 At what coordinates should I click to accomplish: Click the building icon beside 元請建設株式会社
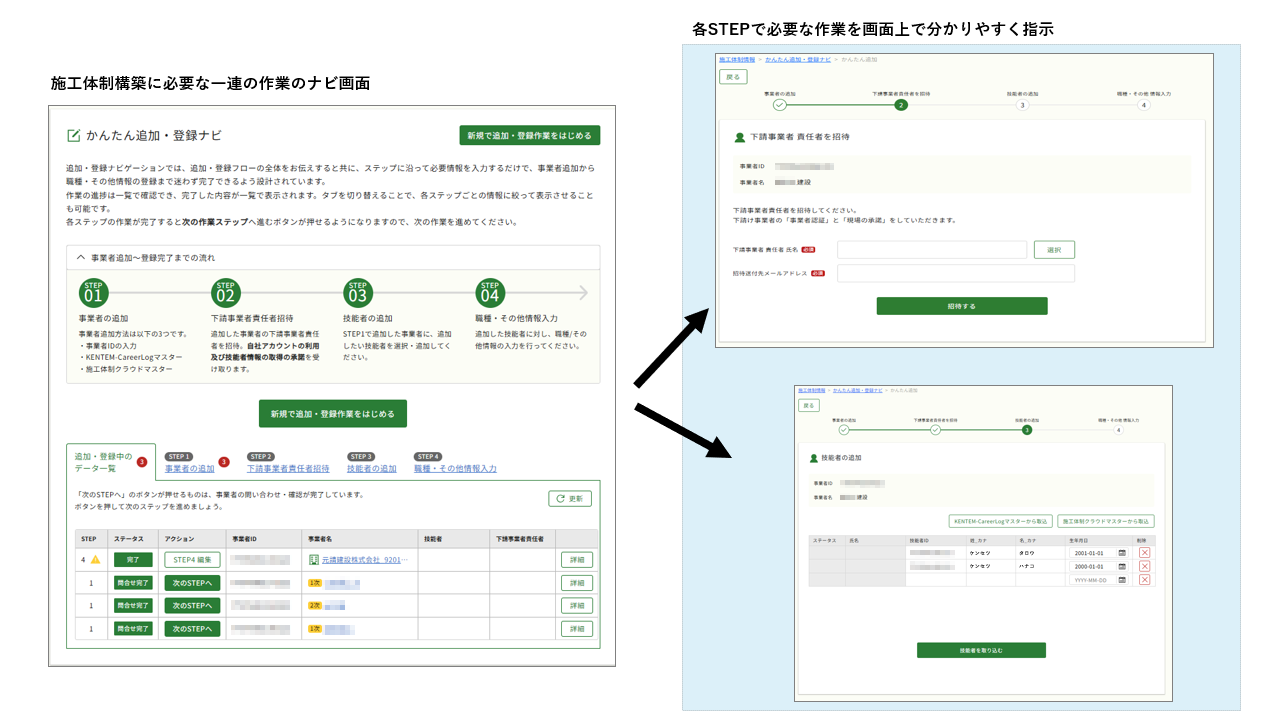[313, 560]
